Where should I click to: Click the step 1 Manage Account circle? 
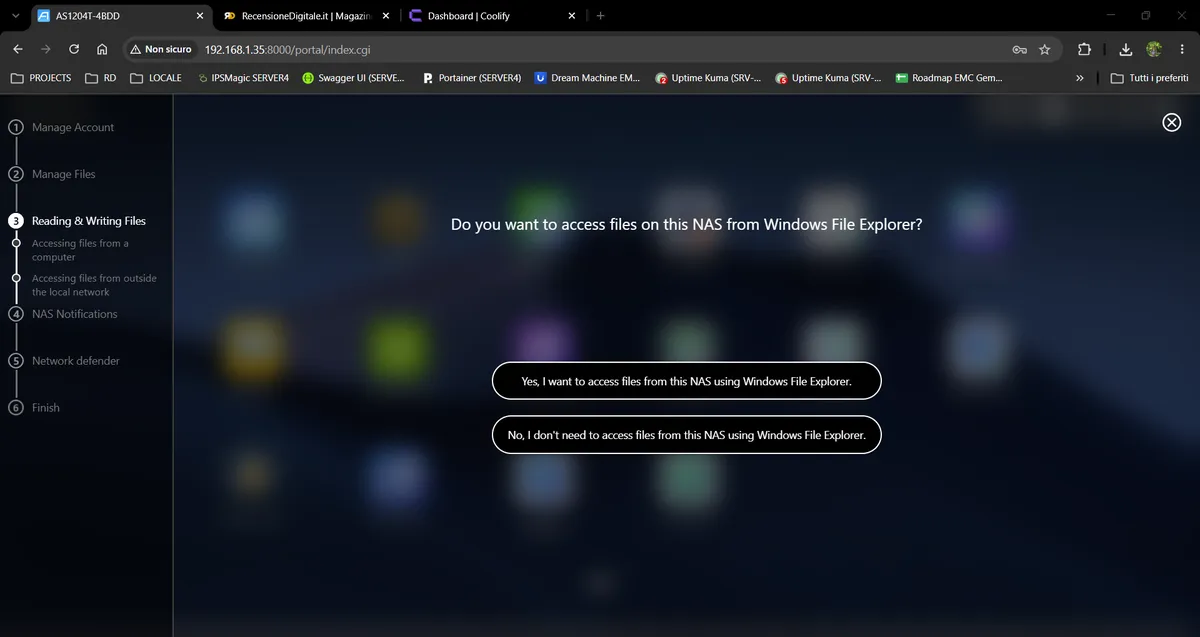click(x=16, y=127)
